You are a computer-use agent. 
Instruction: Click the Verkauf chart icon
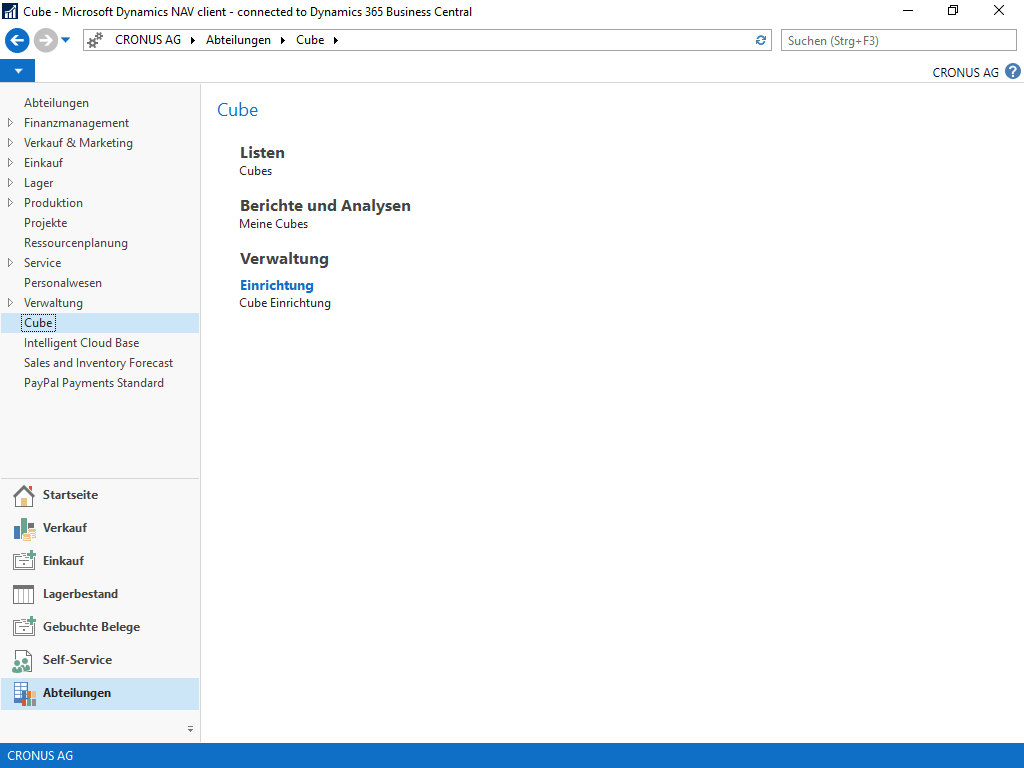24,529
